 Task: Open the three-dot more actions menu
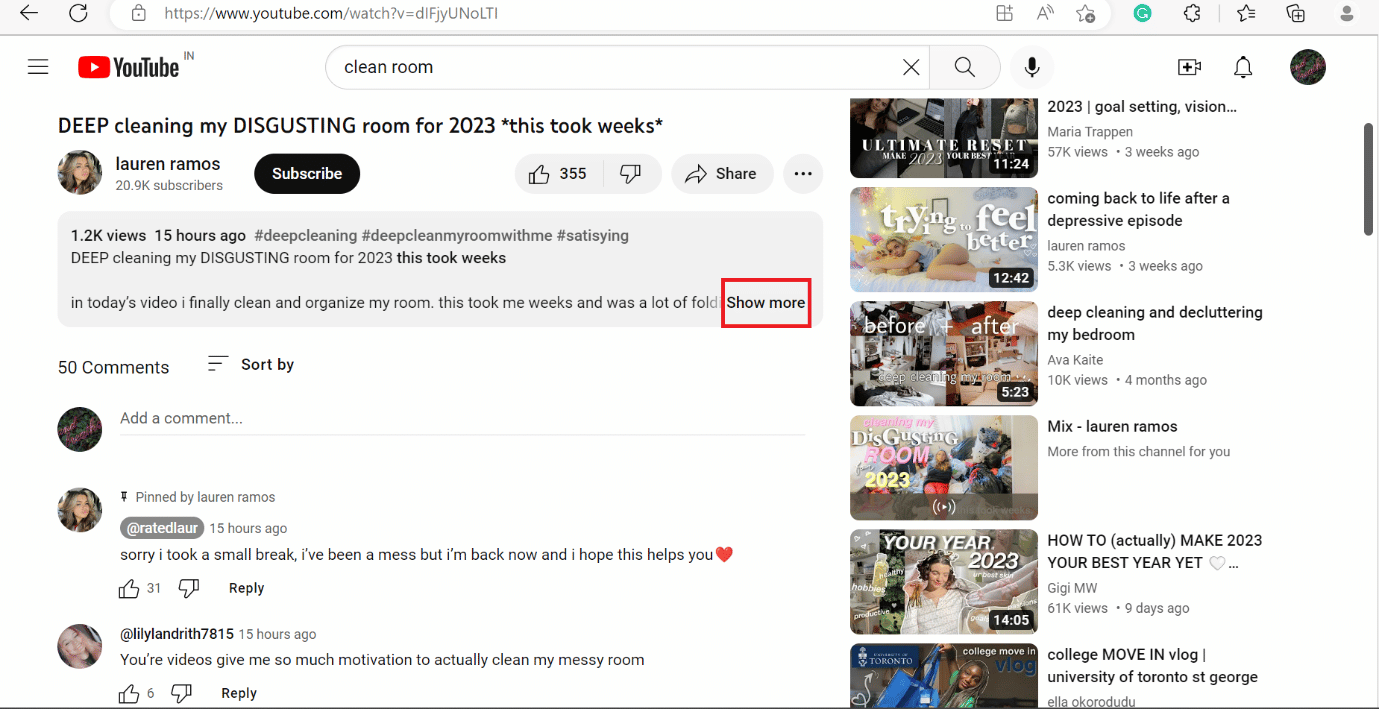[802, 174]
